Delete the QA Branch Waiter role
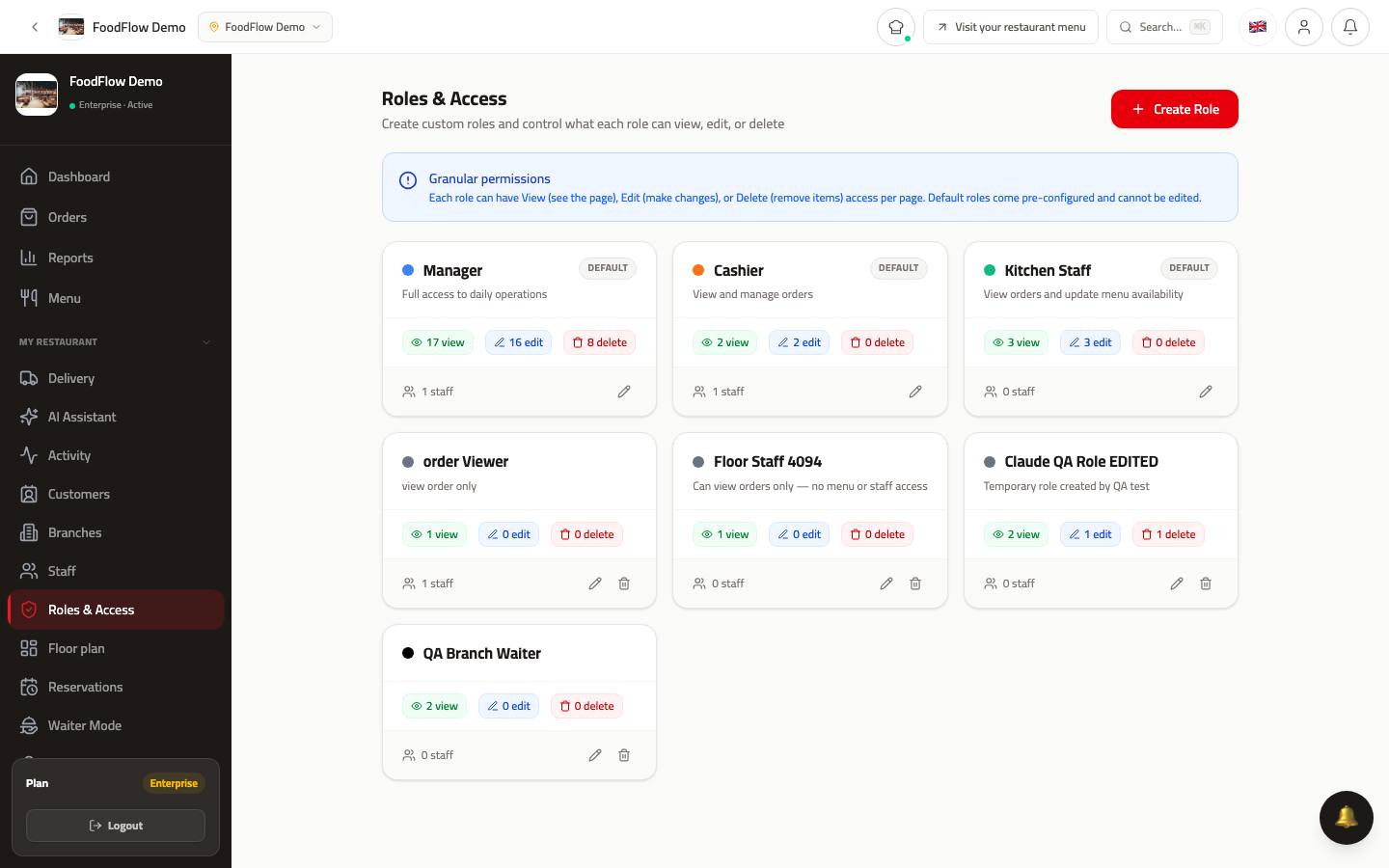Viewport: 1389px width, 868px height. pyautogui.click(x=624, y=755)
